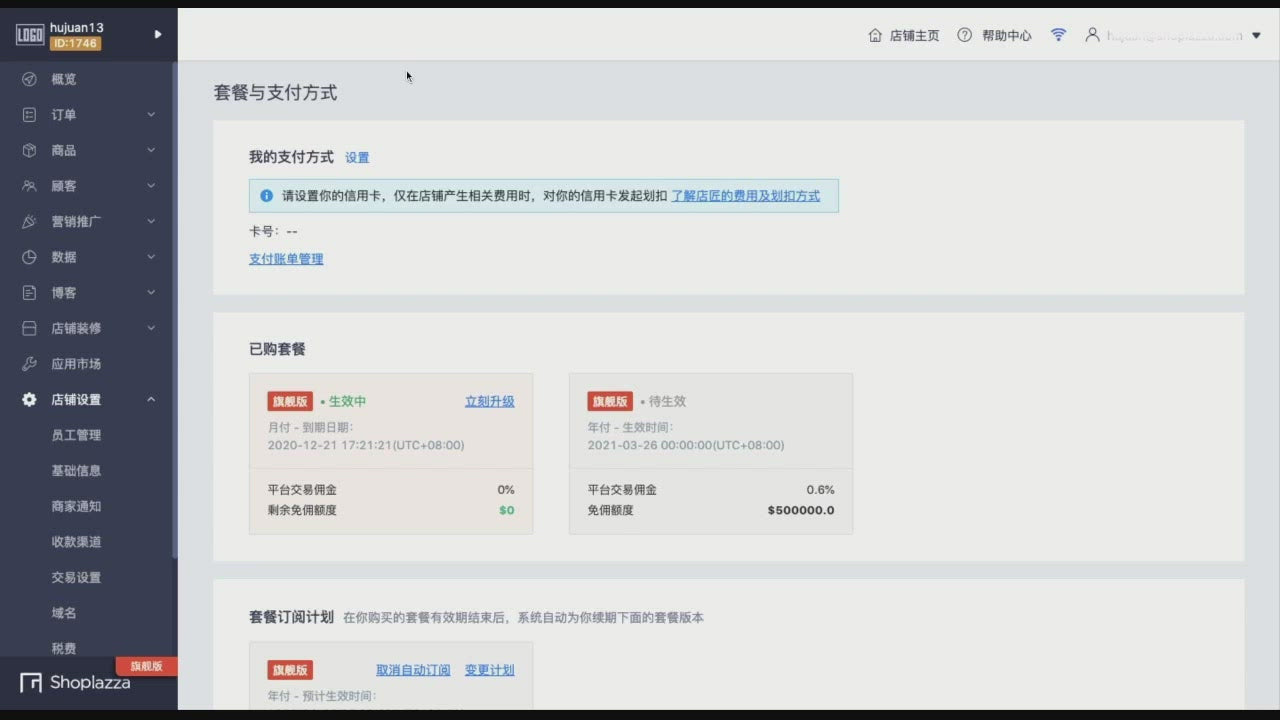Viewport: 1280px width, 720px height.
Task: Open 帮助中心 help center in header
Action: coord(994,35)
